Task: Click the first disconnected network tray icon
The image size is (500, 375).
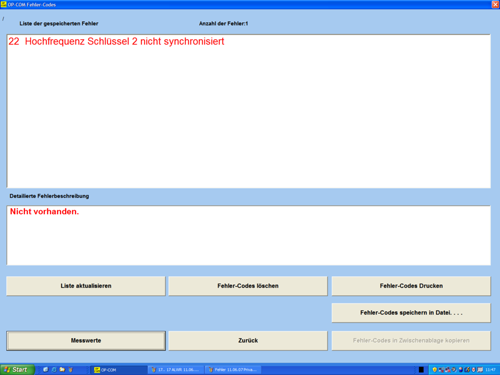Action: click(x=441, y=370)
